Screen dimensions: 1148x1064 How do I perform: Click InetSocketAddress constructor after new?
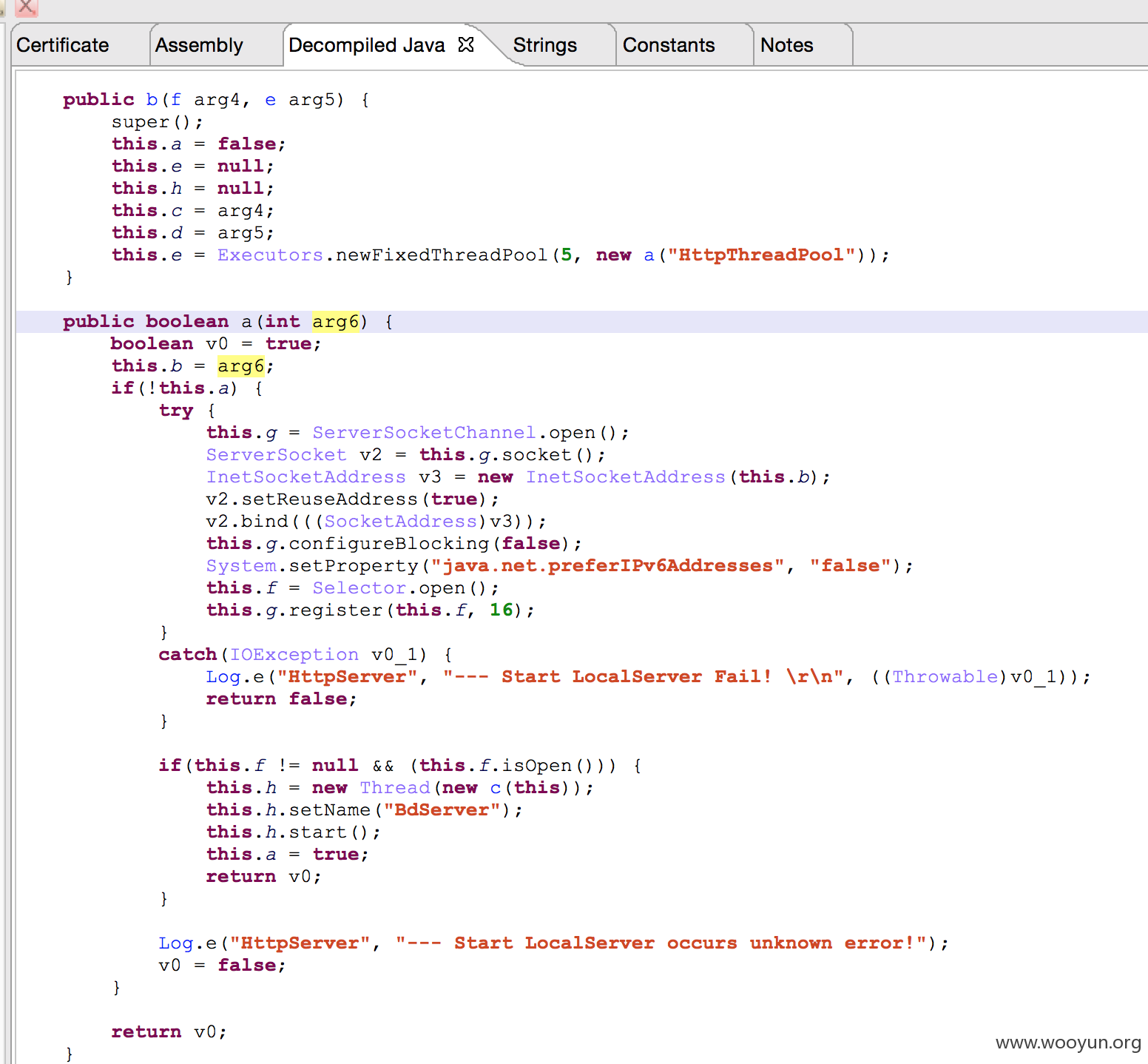pos(626,477)
